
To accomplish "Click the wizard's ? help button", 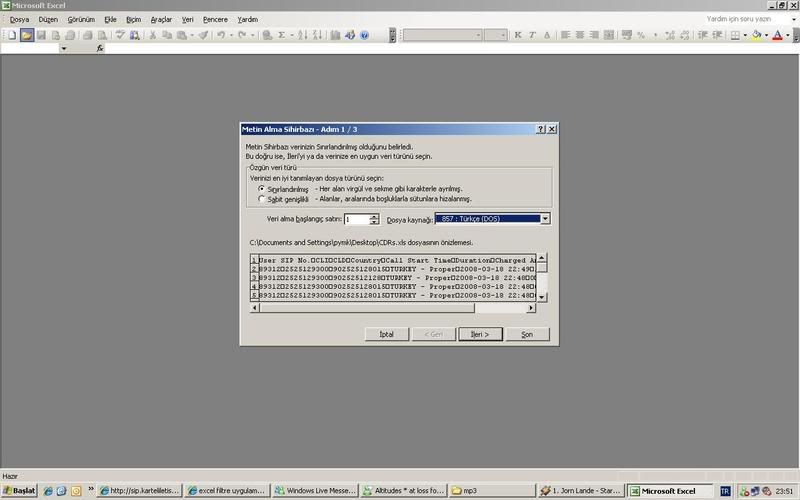I will (541, 129).
